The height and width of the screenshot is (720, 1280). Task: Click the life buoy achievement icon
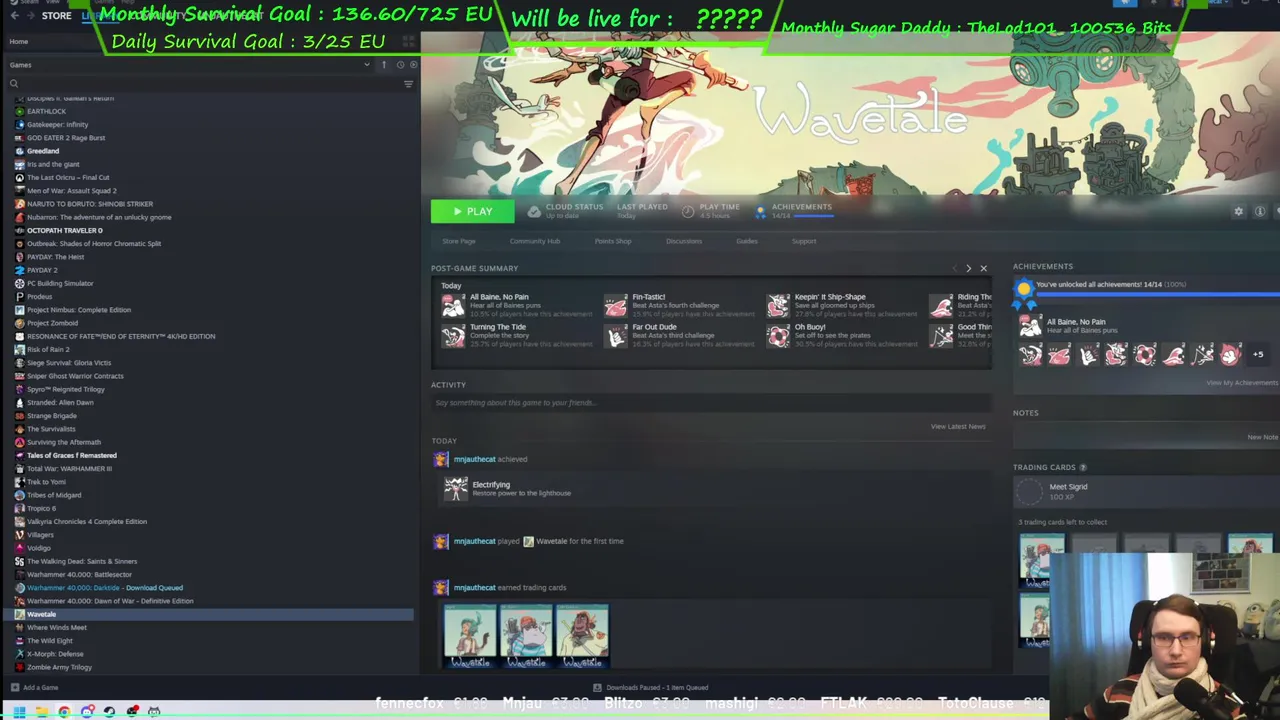click(1145, 354)
